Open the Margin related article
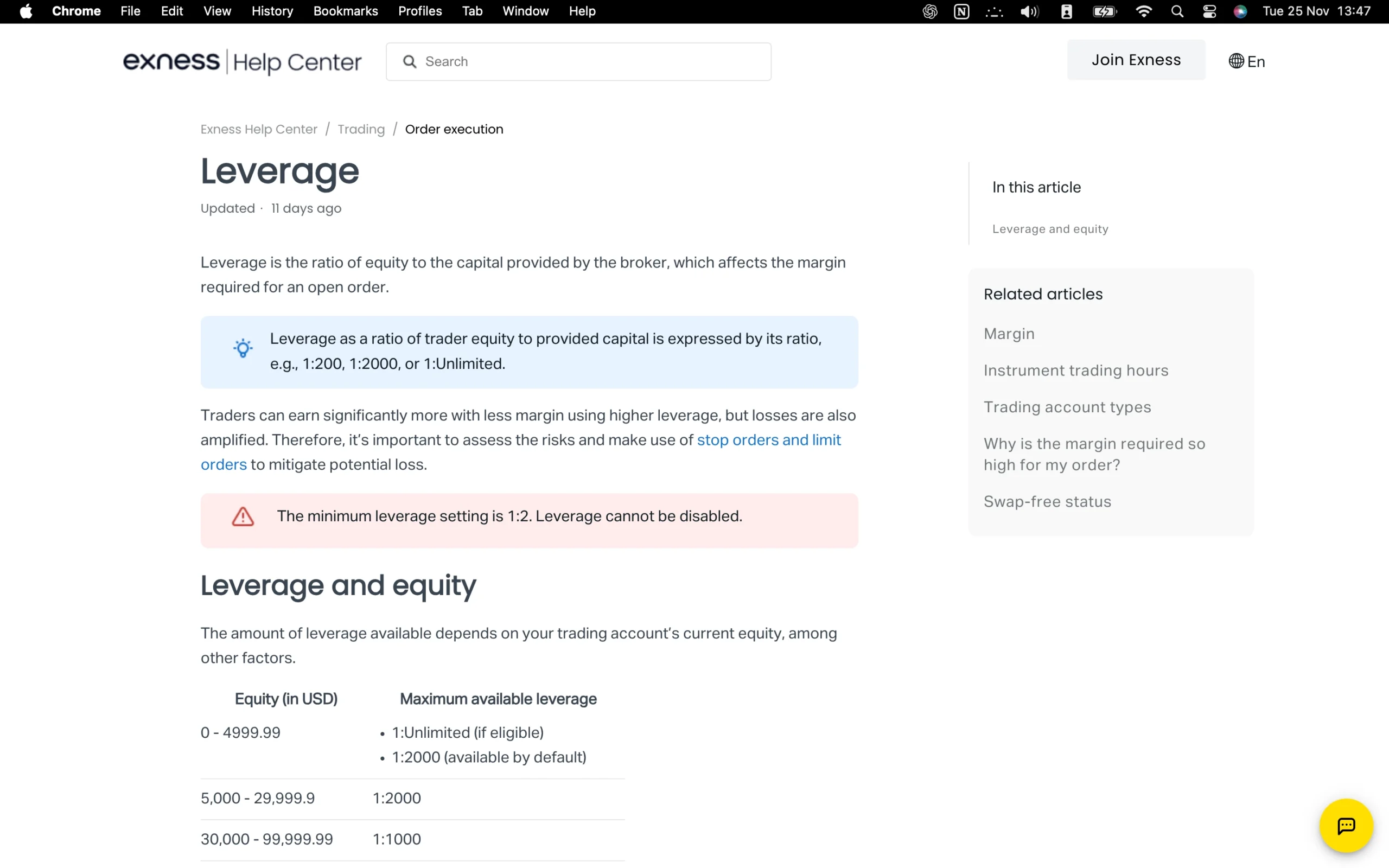The image size is (1389, 868). [x=1009, y=334]
